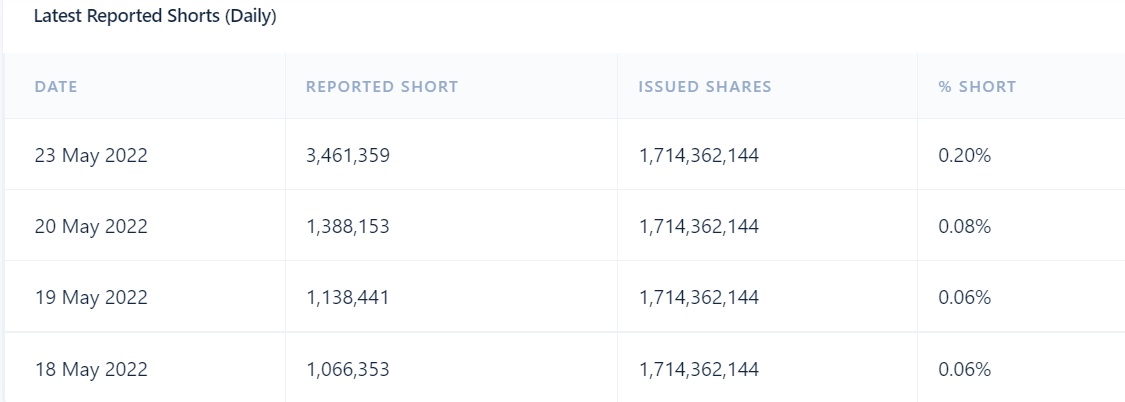Click the % SHORT column header
The height and width of the screenshot is (402, 1125).
977,87
